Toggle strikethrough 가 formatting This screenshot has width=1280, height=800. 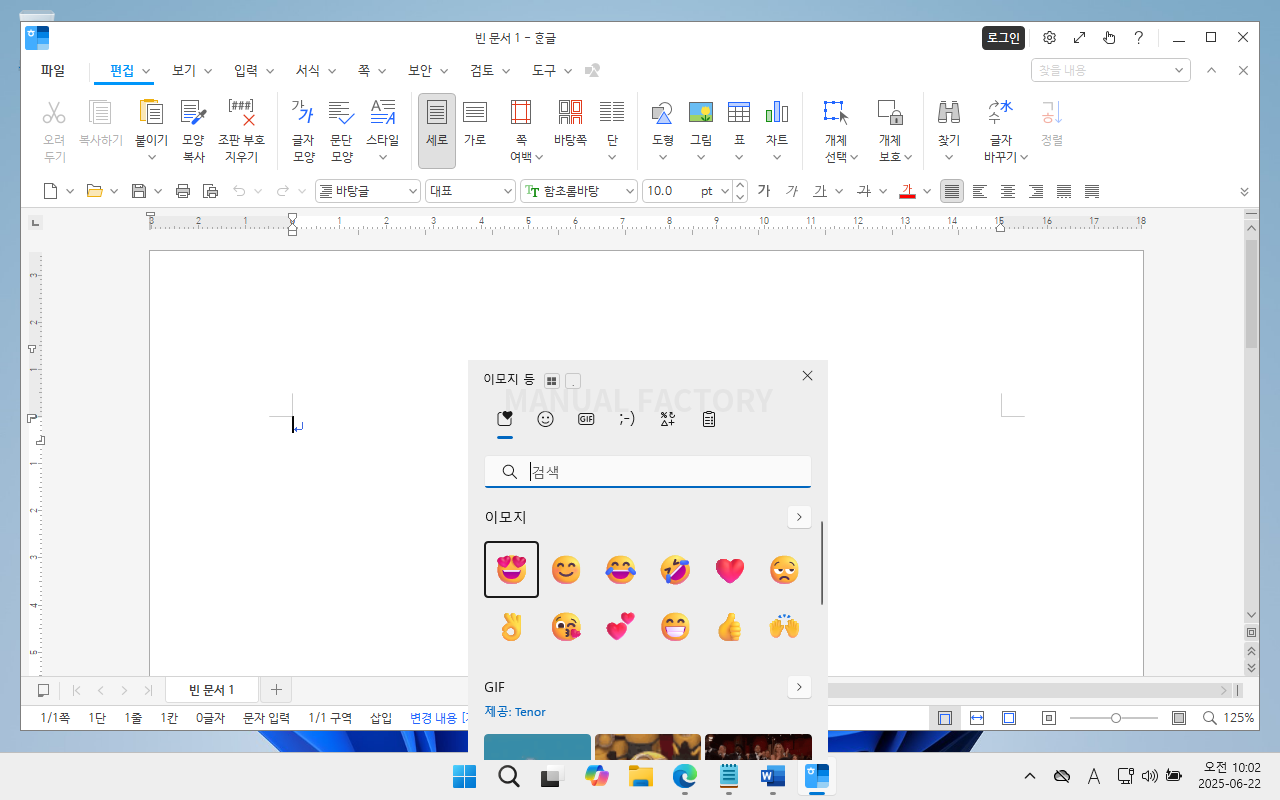coord(864,191)
